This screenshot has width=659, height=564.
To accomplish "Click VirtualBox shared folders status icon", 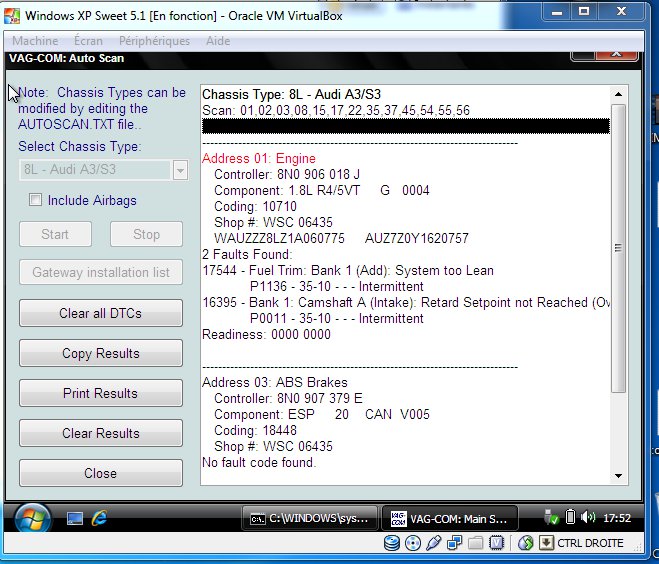I will [475, 543].
